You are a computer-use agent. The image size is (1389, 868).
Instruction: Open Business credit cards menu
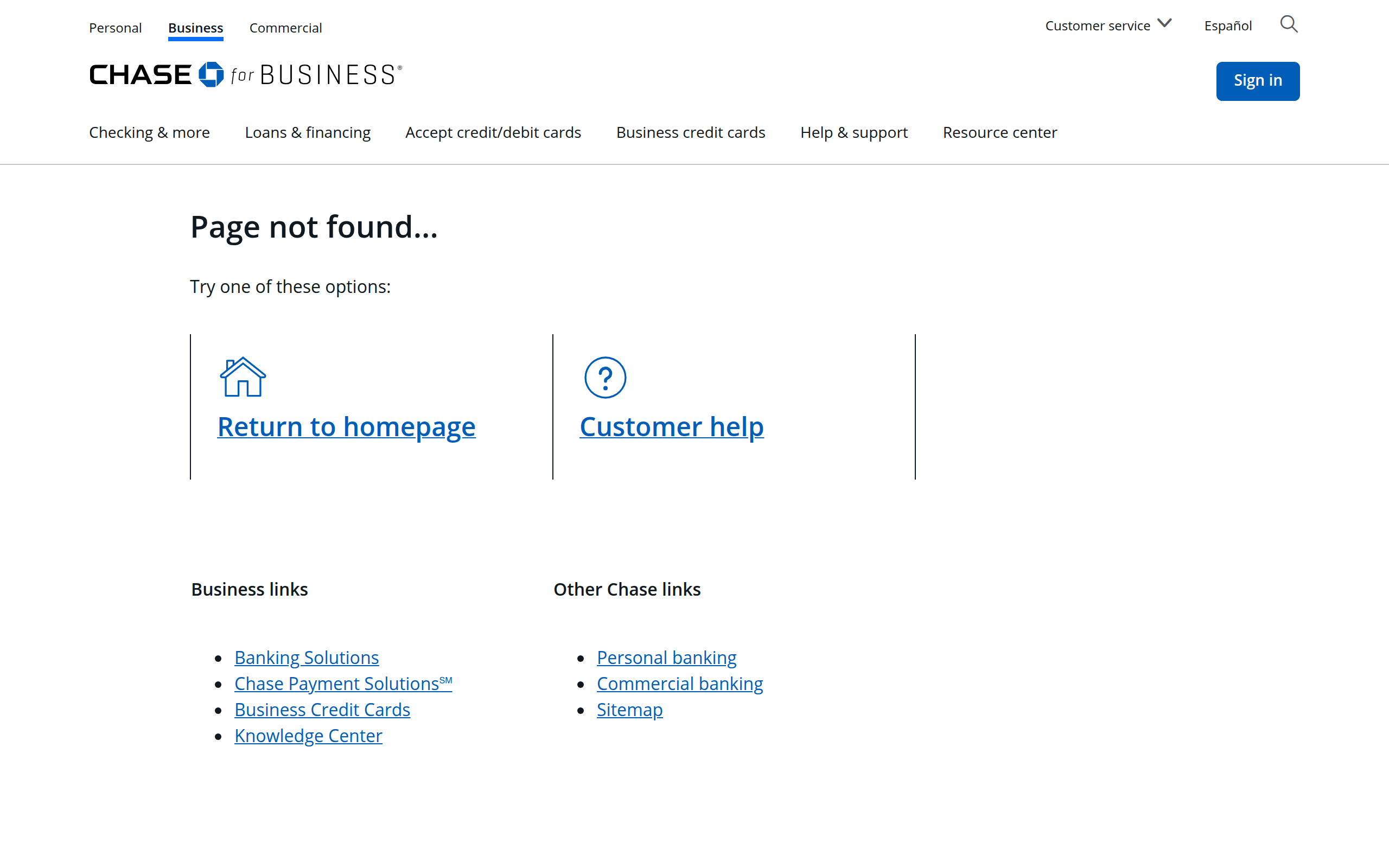tap(691, 132)
